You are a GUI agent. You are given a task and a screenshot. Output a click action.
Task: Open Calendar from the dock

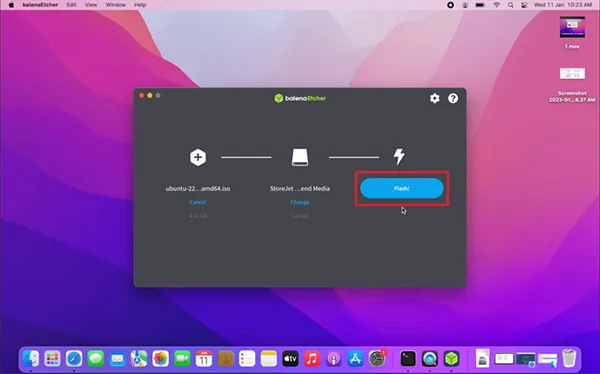click(x=204, y=359)
